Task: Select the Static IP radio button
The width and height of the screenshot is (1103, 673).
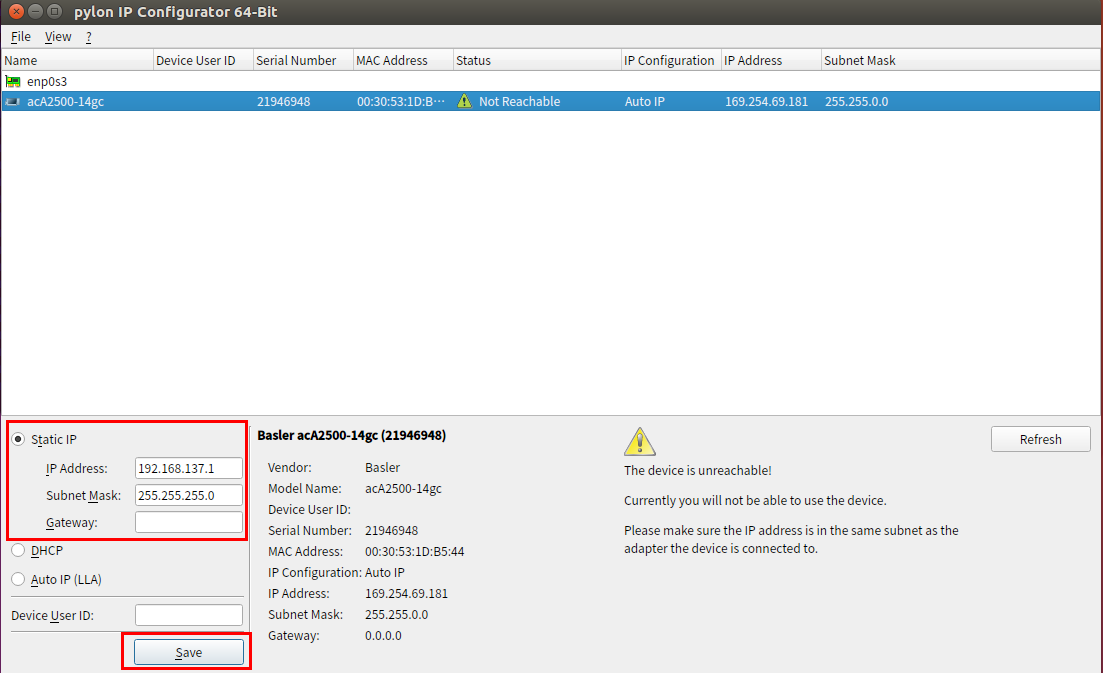Action: pos(18,440)
